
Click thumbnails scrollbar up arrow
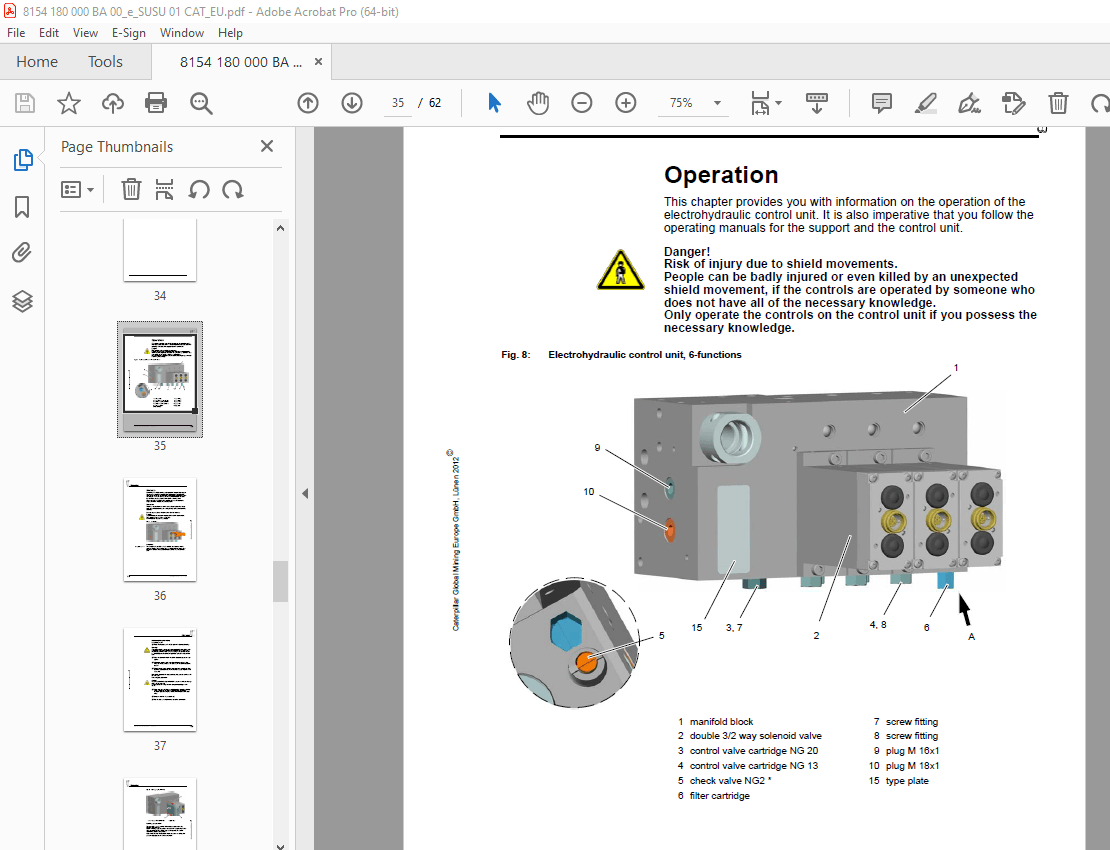(x=280, y=228)
